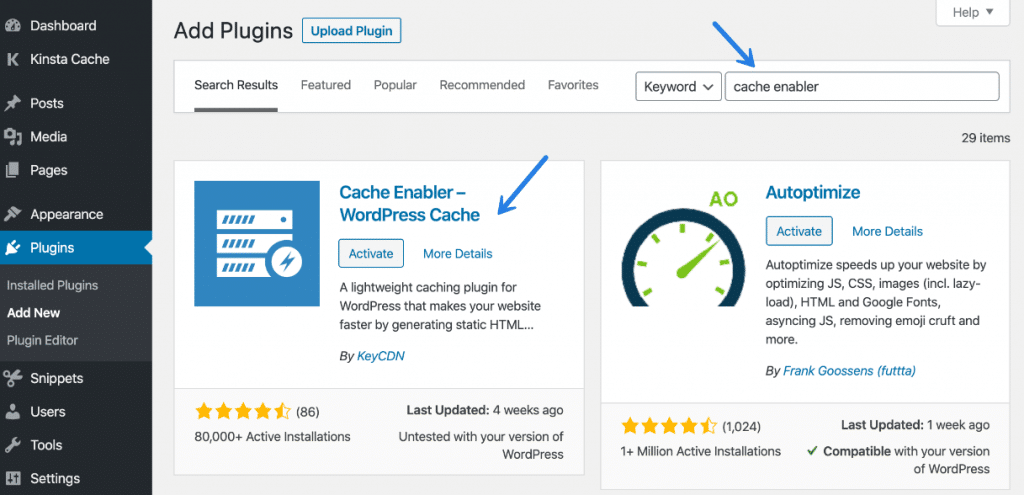Viewport: 1024px width, 495px height.
Task: Click Last Updated: 1 week ago text
Action: click(915, 425)
